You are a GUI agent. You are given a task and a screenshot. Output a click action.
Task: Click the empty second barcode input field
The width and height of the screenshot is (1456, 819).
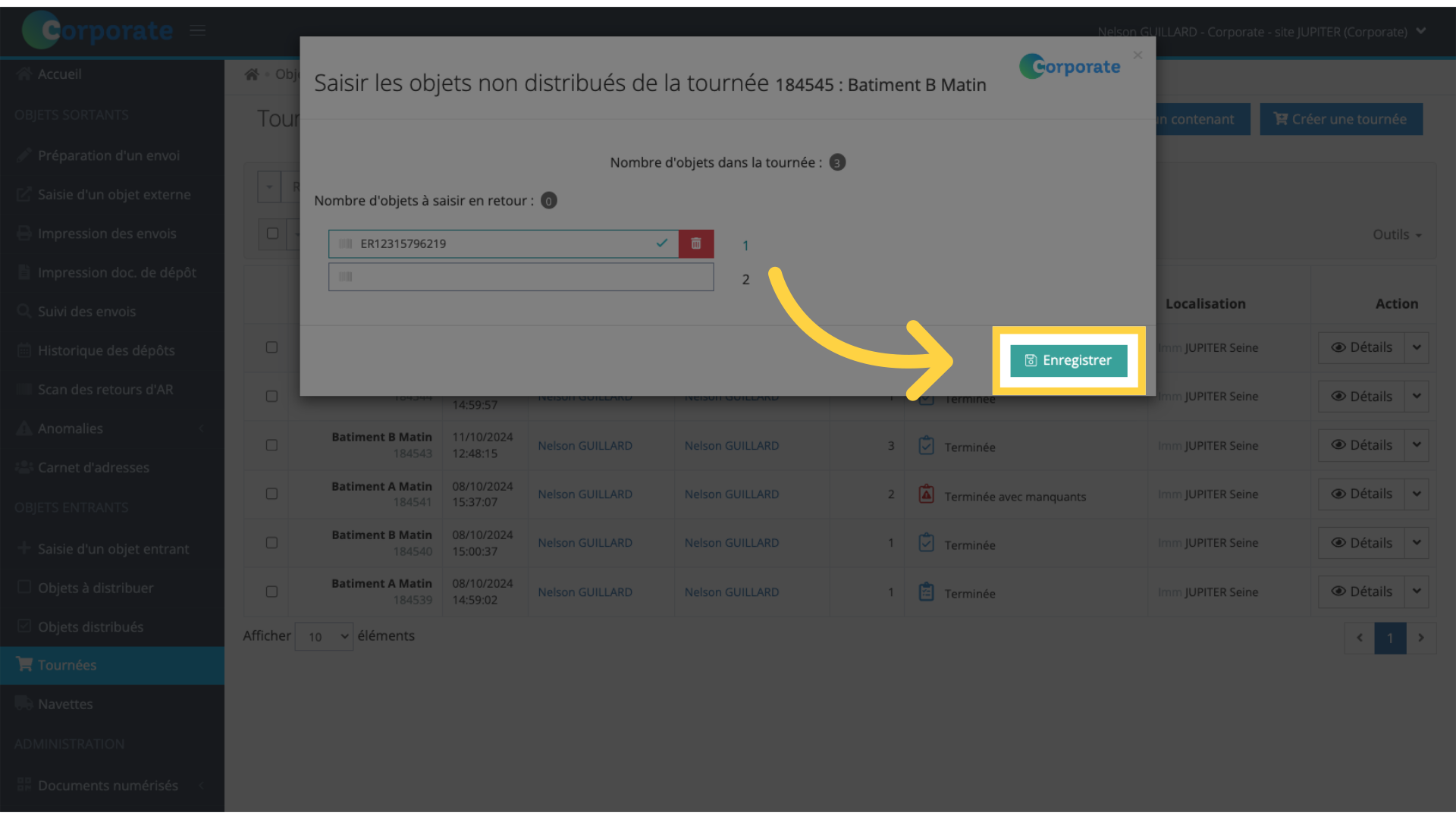coord(521,277)
